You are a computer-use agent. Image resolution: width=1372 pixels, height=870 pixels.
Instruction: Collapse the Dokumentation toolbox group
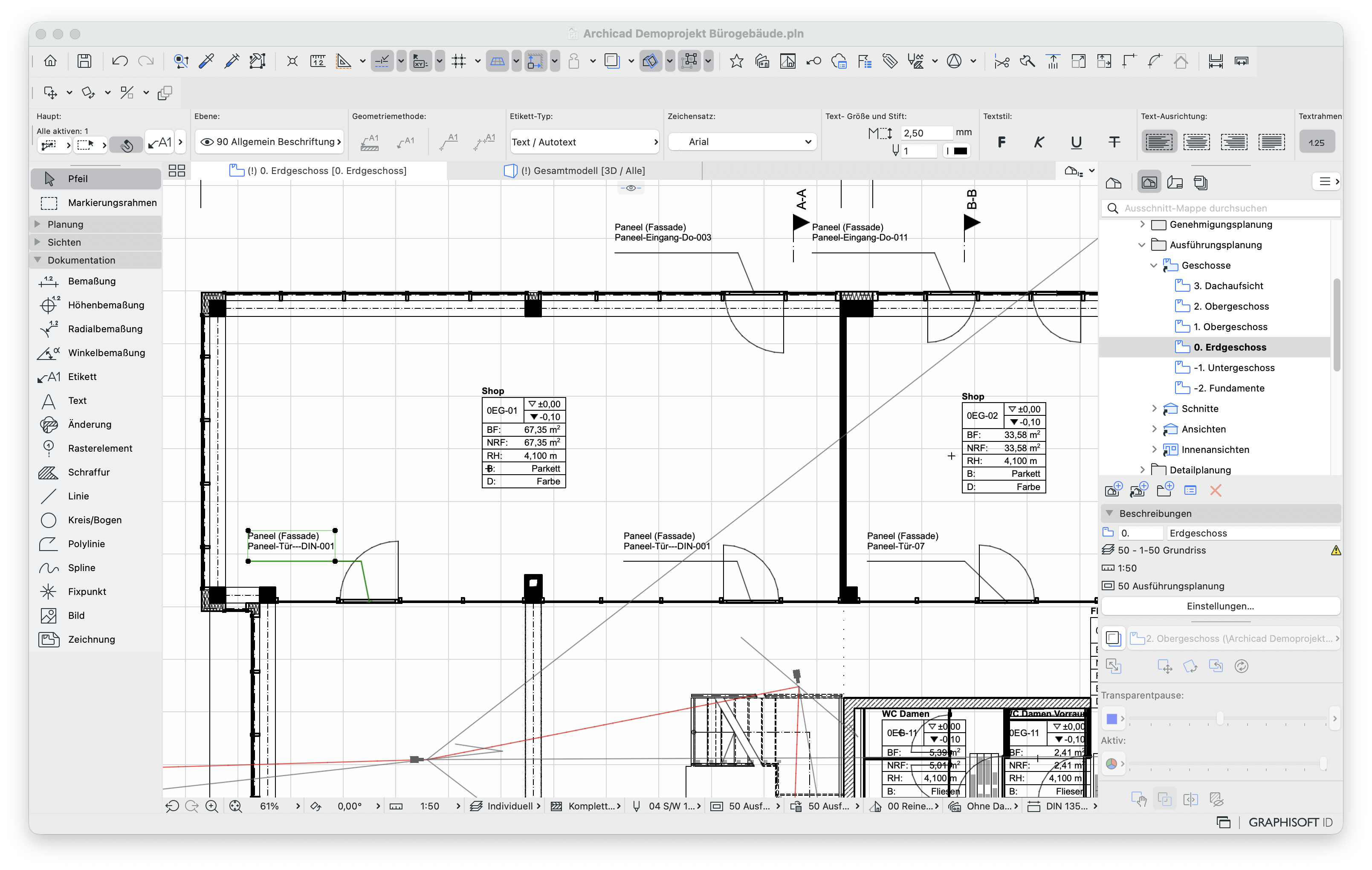coord(38,261)
